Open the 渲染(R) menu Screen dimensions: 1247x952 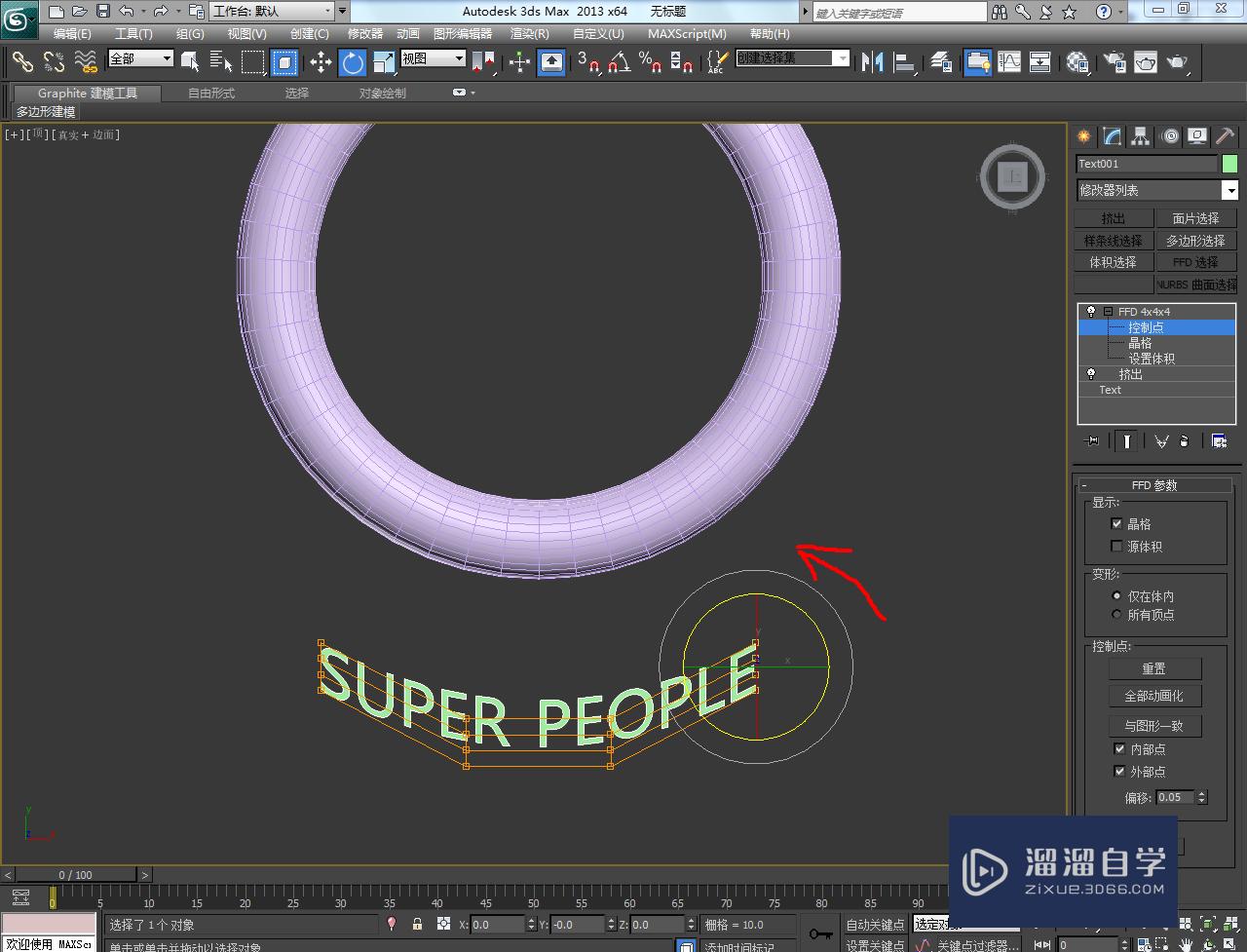530,33
